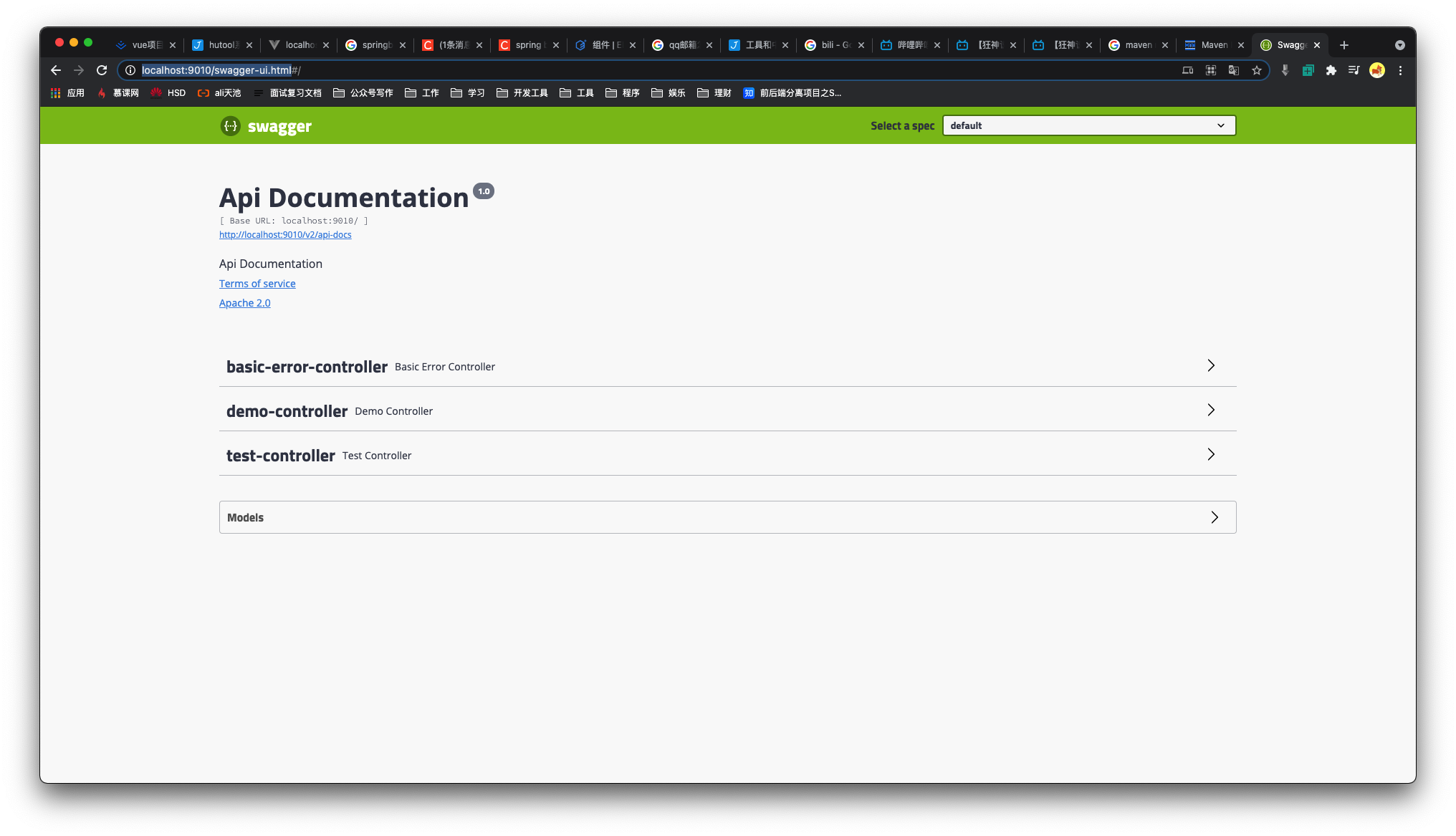Screen dimensions: 1456x836
Task: Open the Terms of service link
Action: 257,284
